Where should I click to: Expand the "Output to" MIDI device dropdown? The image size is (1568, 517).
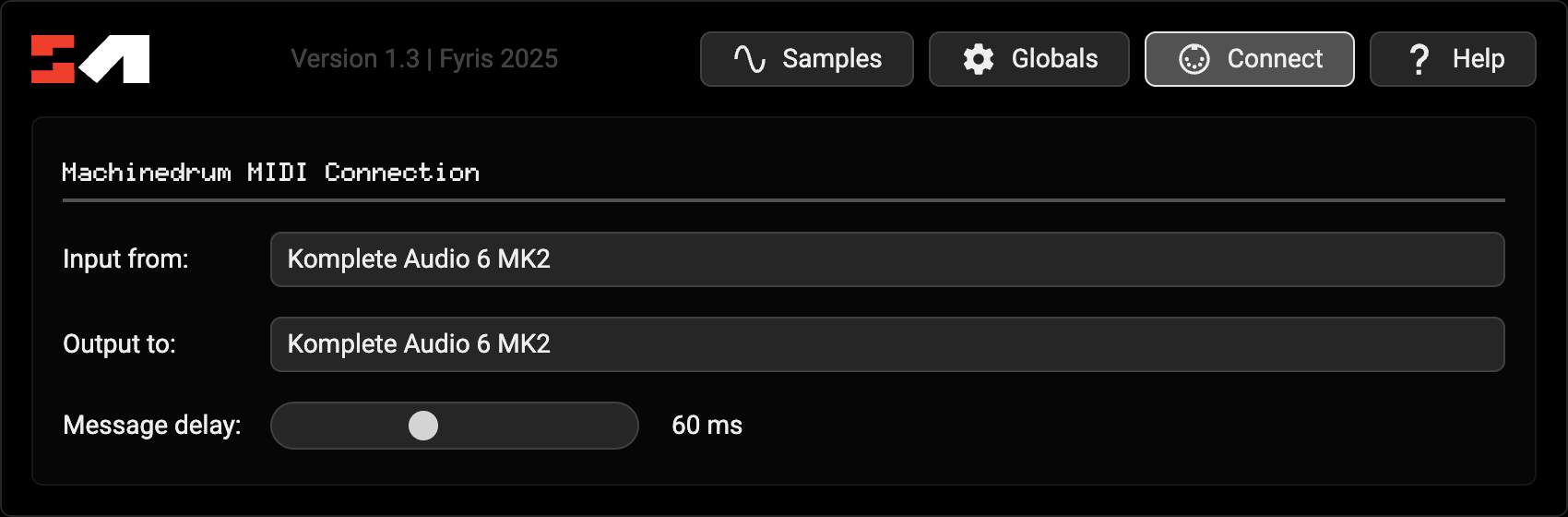pyautogui.click(x=886, y=344)
